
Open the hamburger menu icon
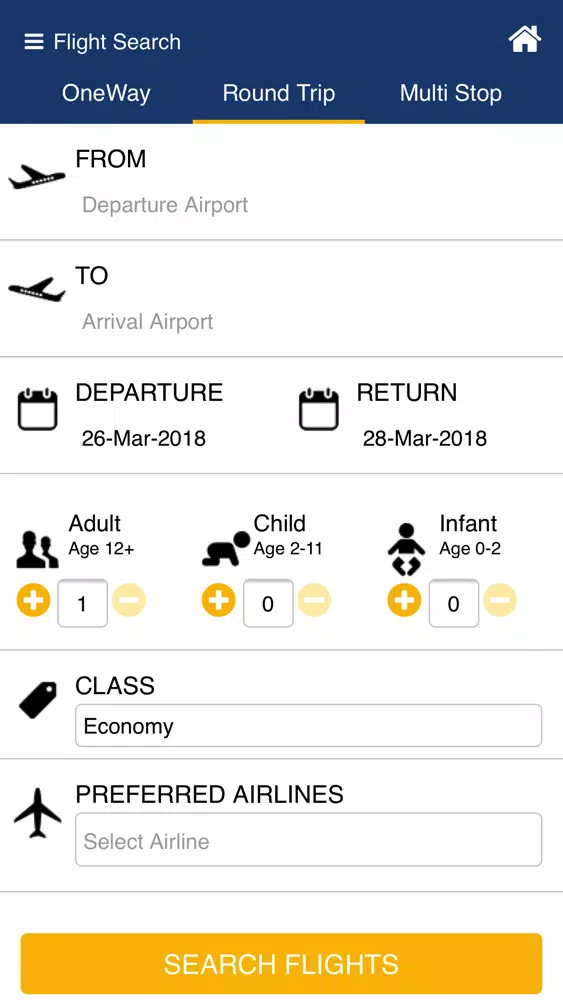pos(34,42)
